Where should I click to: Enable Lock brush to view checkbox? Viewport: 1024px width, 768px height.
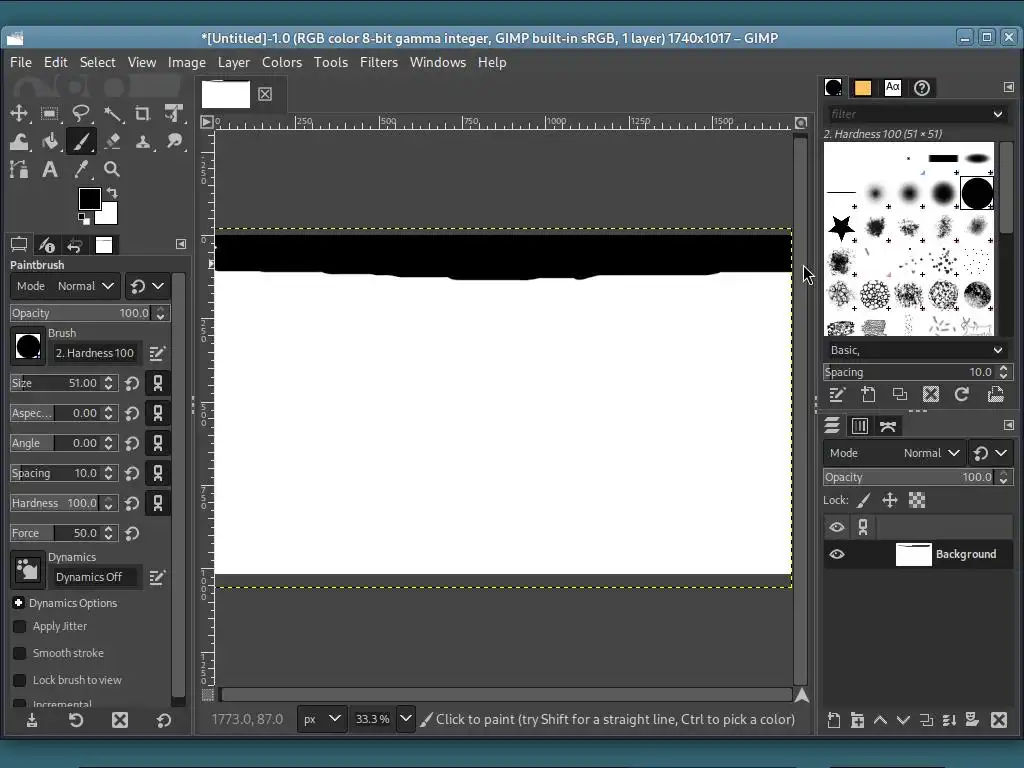pos(20,680)
